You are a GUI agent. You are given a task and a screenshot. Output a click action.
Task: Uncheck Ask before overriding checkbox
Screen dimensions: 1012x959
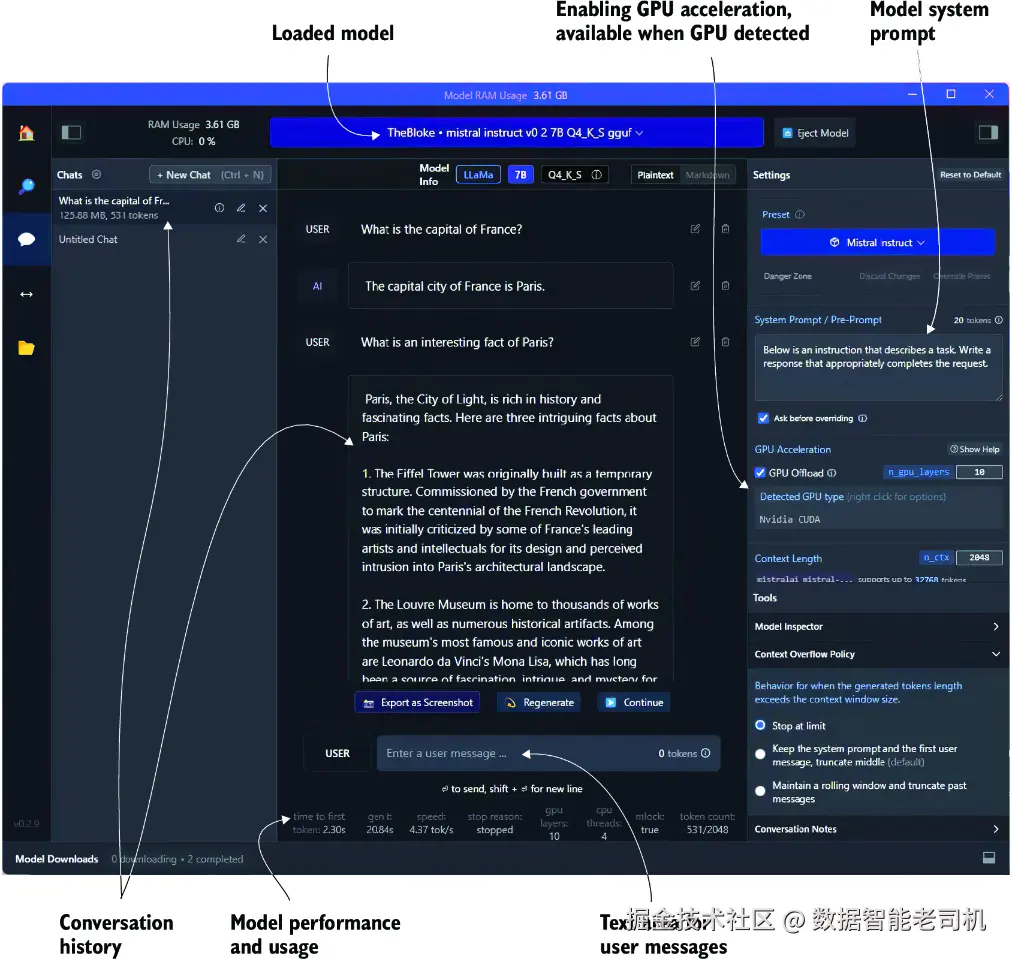click(764, 418)
